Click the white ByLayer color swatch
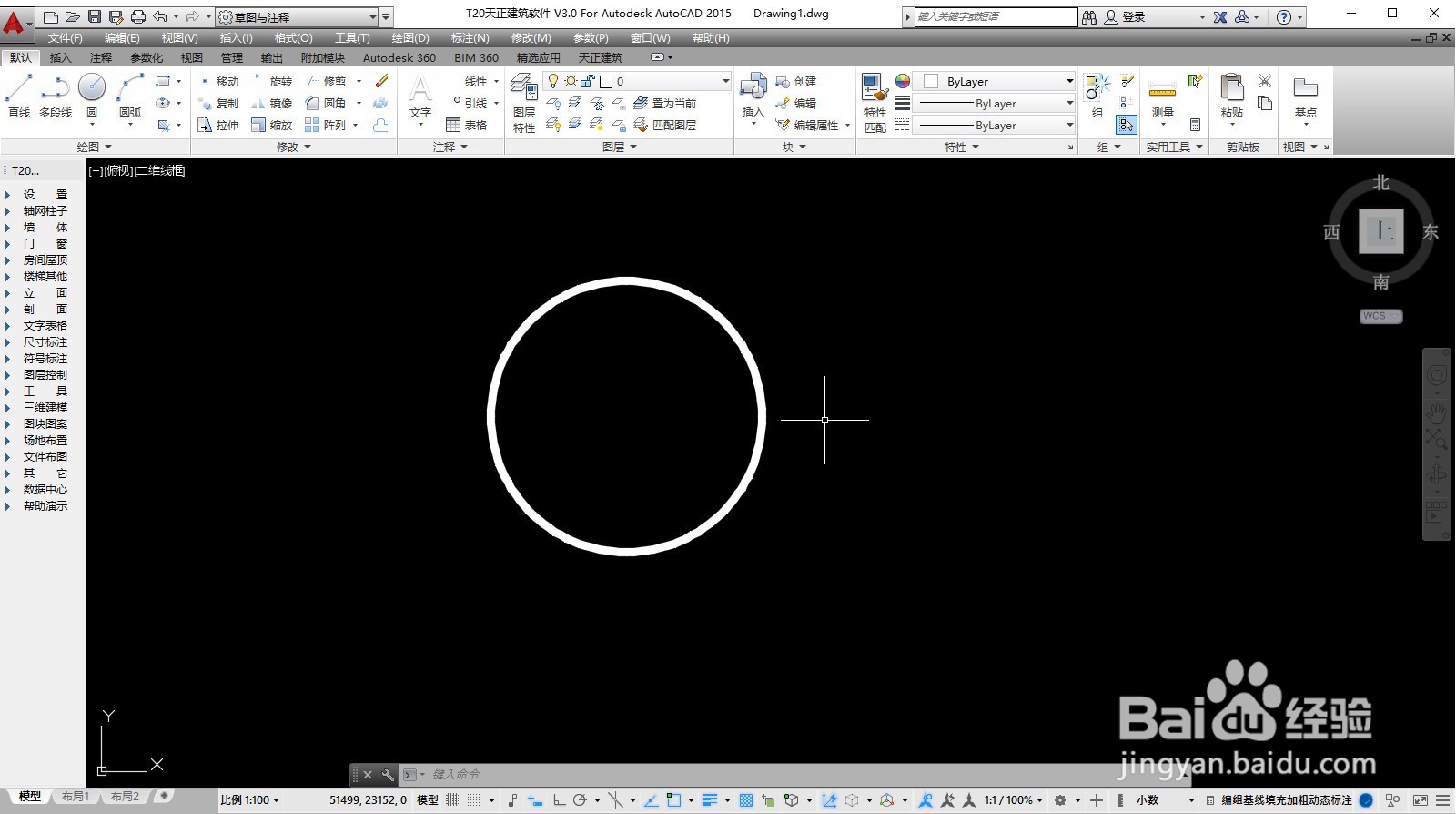This screenshot has width=1456, height=814. [x=931, y=81]
